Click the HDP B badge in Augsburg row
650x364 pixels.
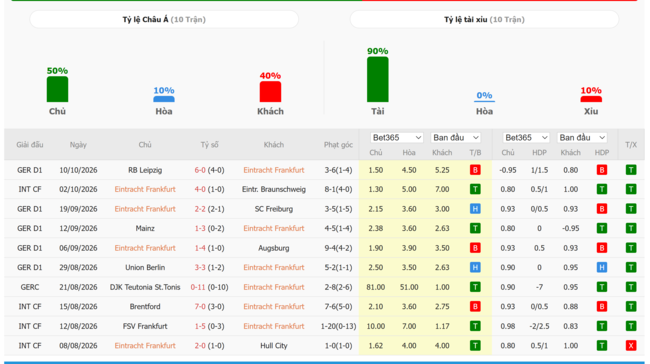pyautogui.click(x=602, y=248)
